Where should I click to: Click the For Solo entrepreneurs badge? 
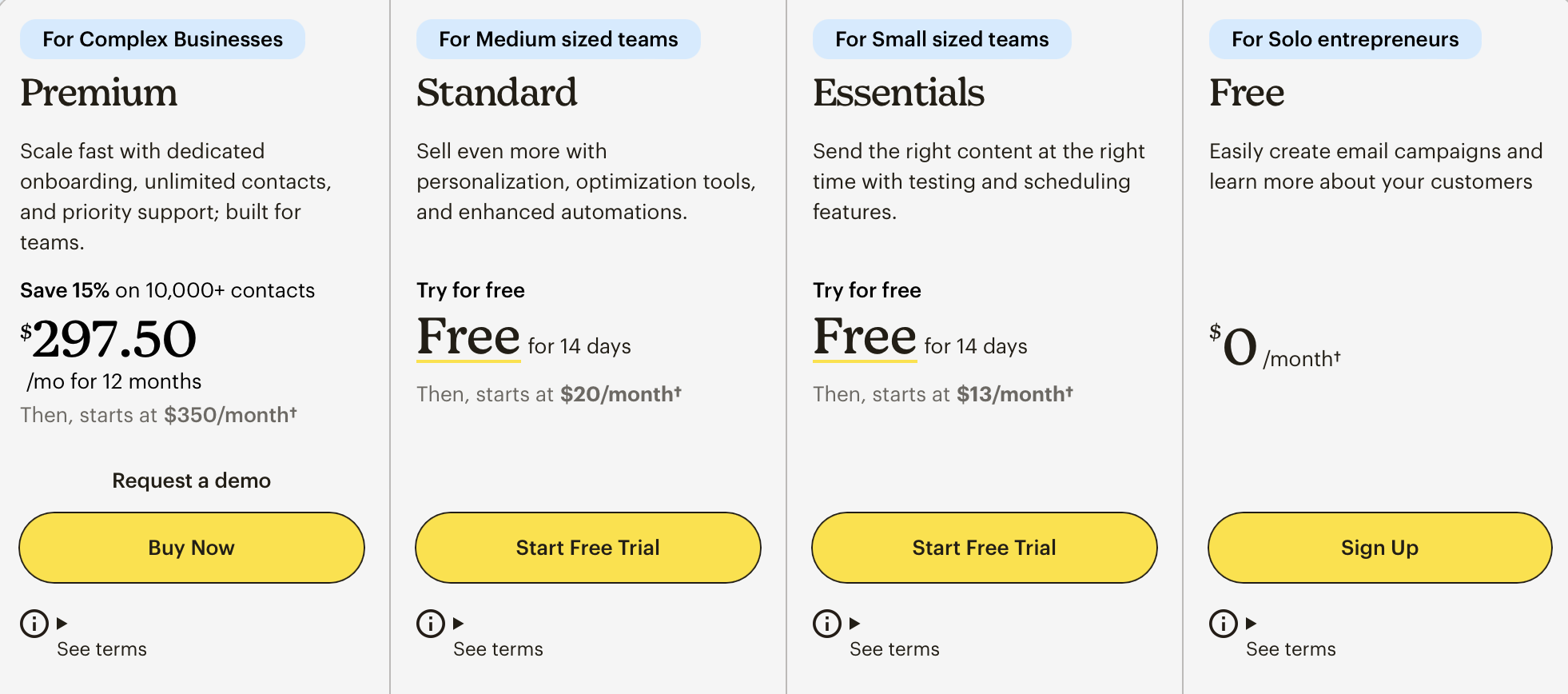1343,38
